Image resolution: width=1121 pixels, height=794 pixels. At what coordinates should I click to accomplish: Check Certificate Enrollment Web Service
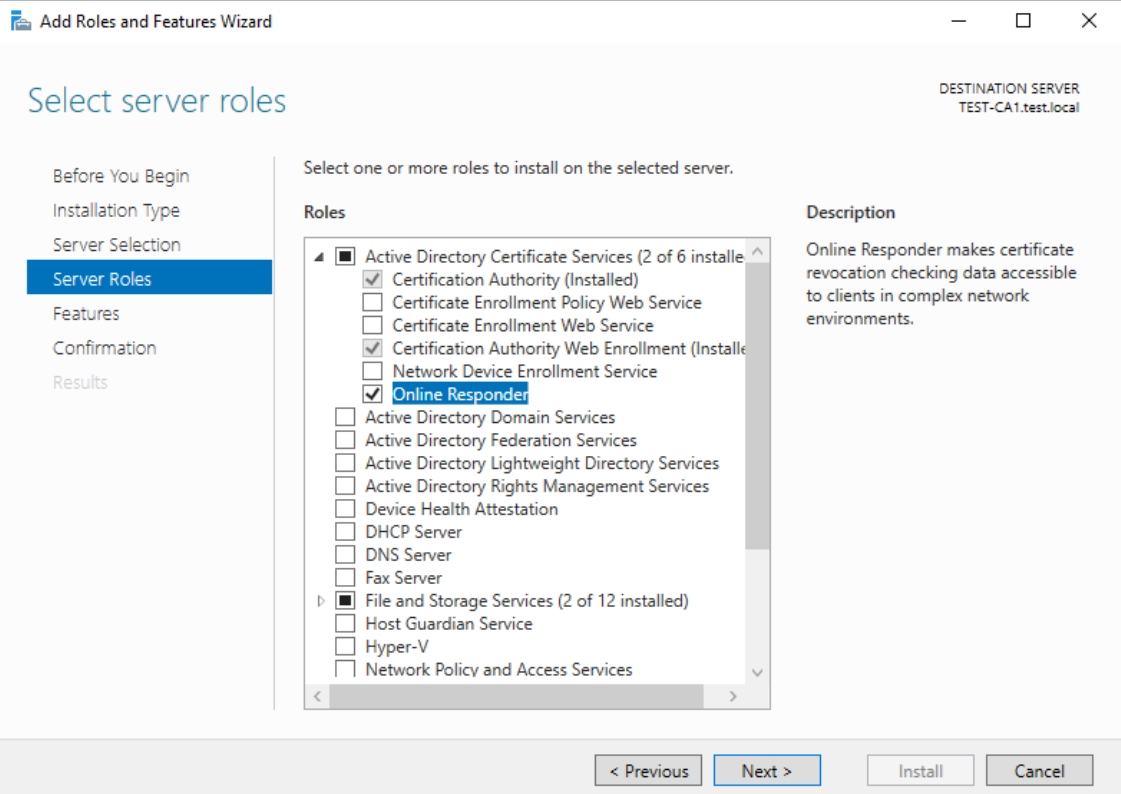coord(372,325)
